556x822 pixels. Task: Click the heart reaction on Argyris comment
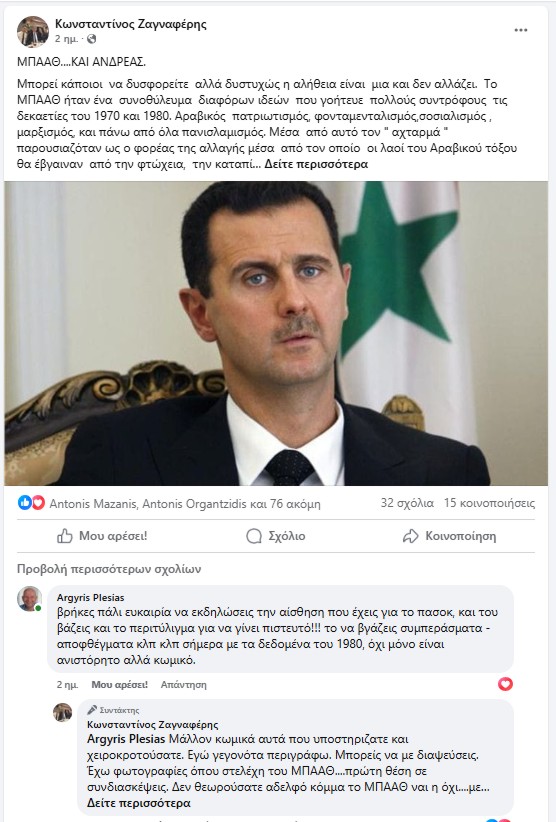pos(505,684)
